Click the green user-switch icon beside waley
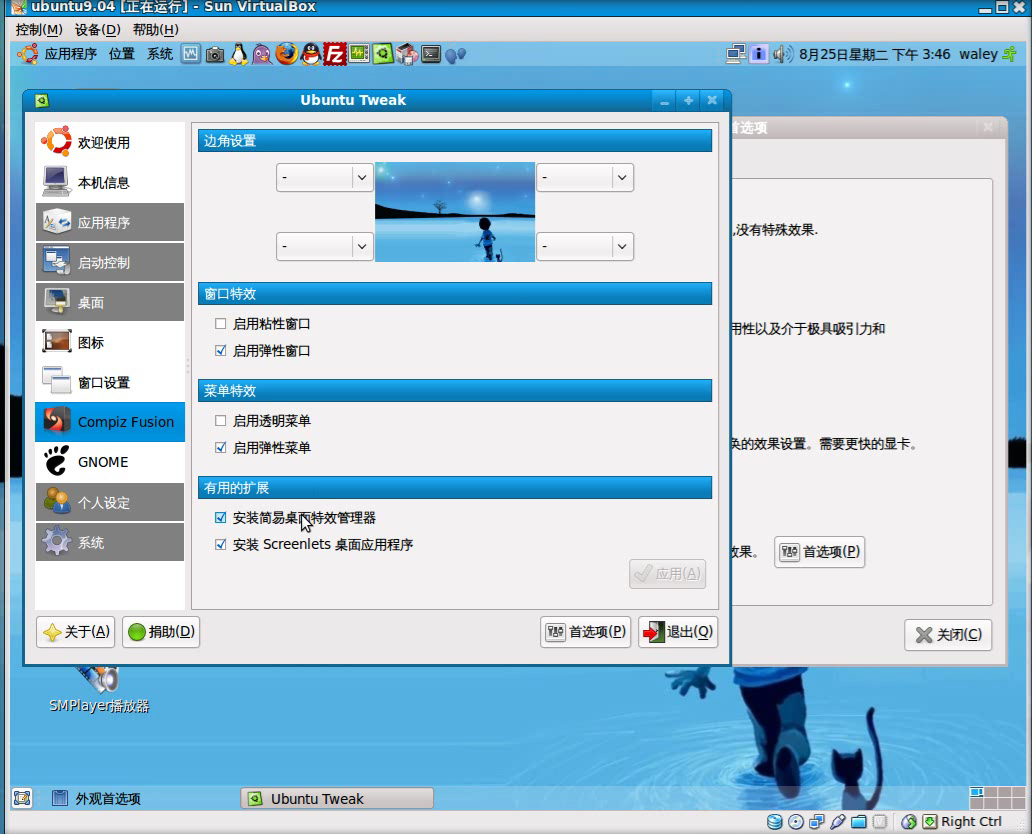Viewport: 1032px width, 834px height. point(1010,54)
